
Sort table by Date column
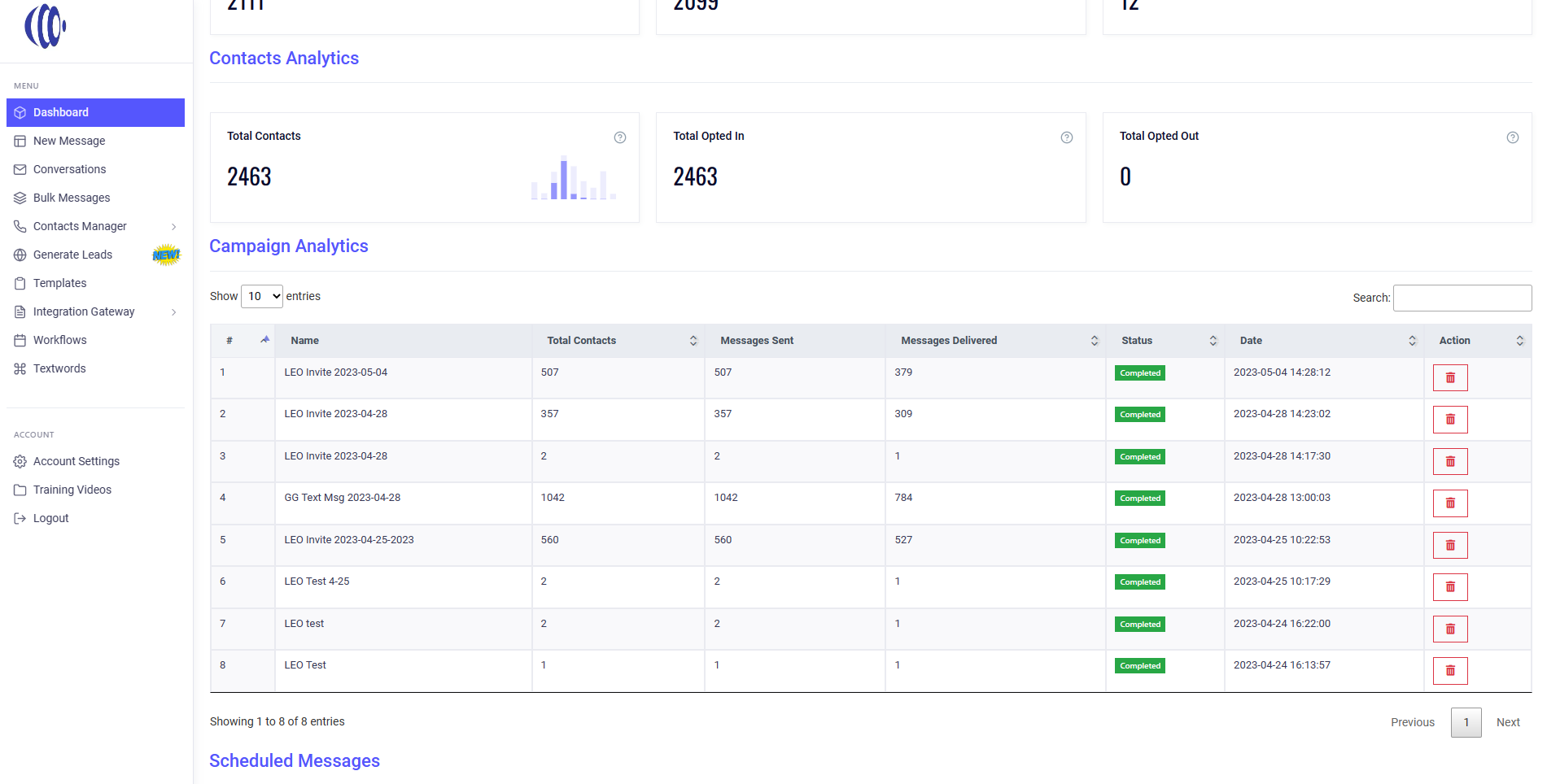tap(1324, 341)
